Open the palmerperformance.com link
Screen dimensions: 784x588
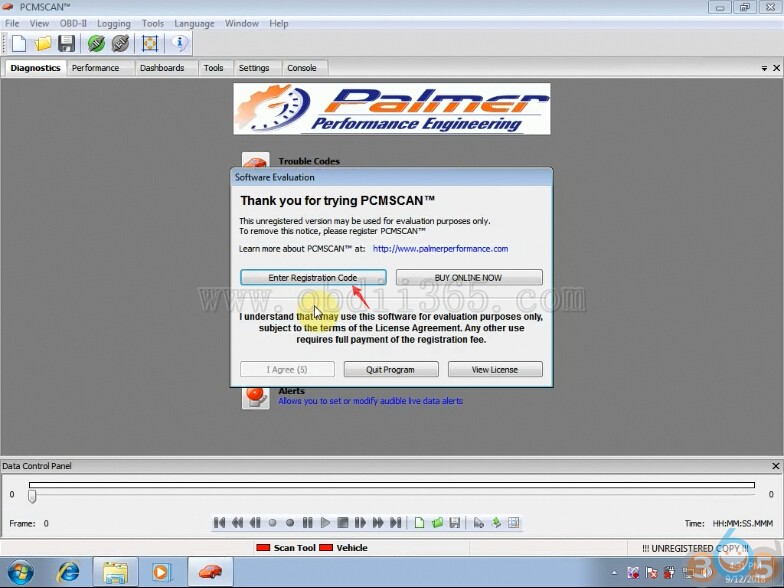pos(440,248)
